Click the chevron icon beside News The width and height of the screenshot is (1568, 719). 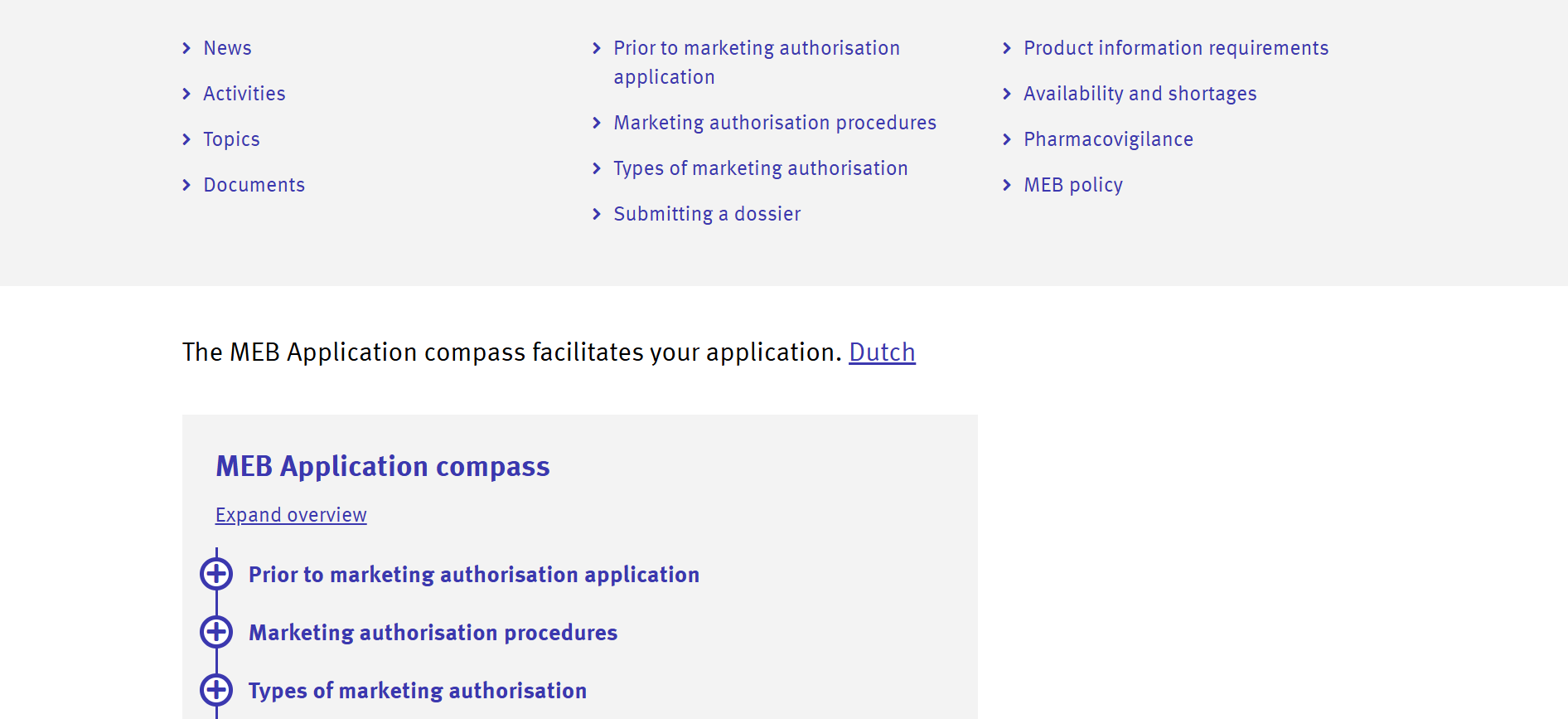pyautogui.click(x=186, y=48)
